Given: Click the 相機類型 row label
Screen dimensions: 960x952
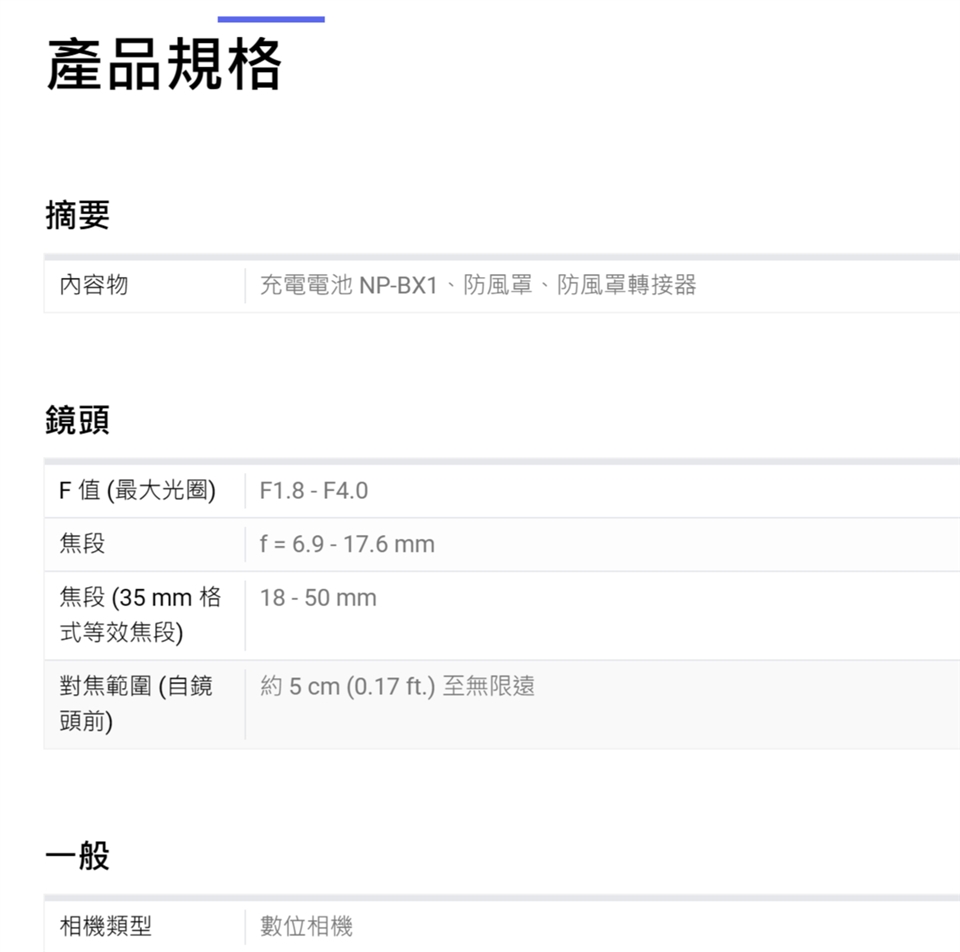Looking at the screenshot, I should 106,927.
